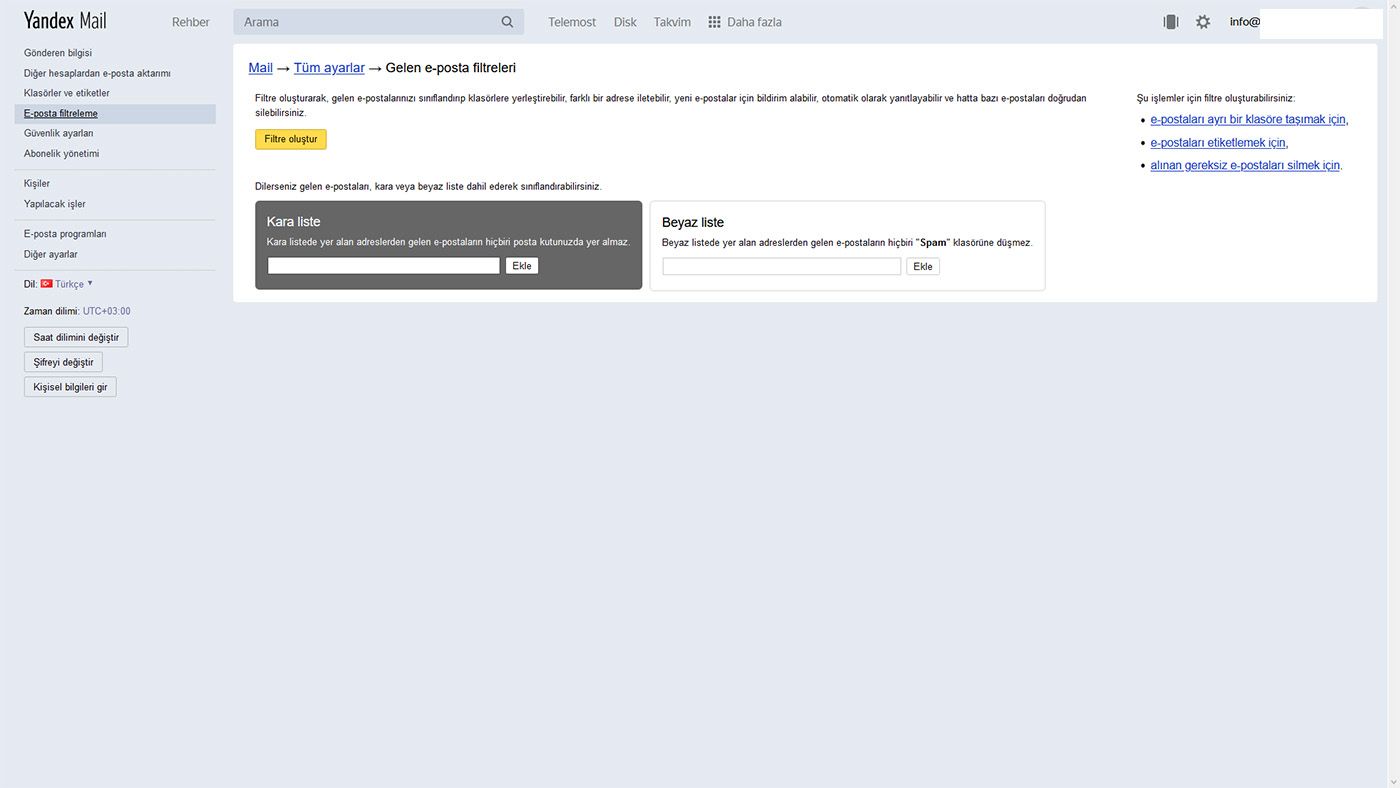Click the Beyaz liste address field
Viewport: 1400px width, 788px height.
pos(782,267)
